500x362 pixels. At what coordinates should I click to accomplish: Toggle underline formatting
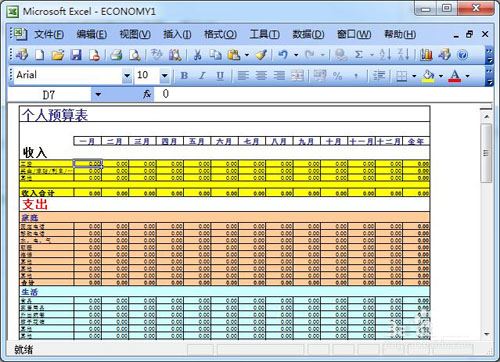(x=220, y=76)
